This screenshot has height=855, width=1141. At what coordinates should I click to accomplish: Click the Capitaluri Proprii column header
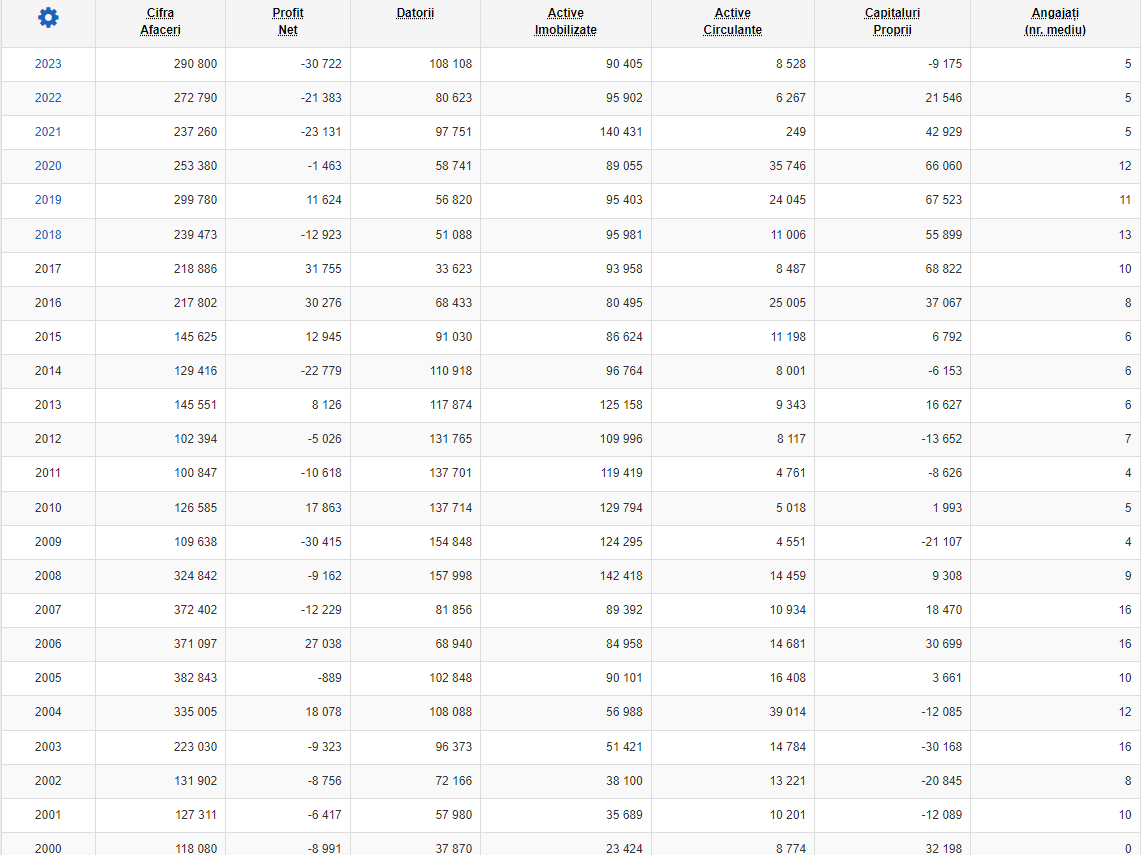(892, 22)
